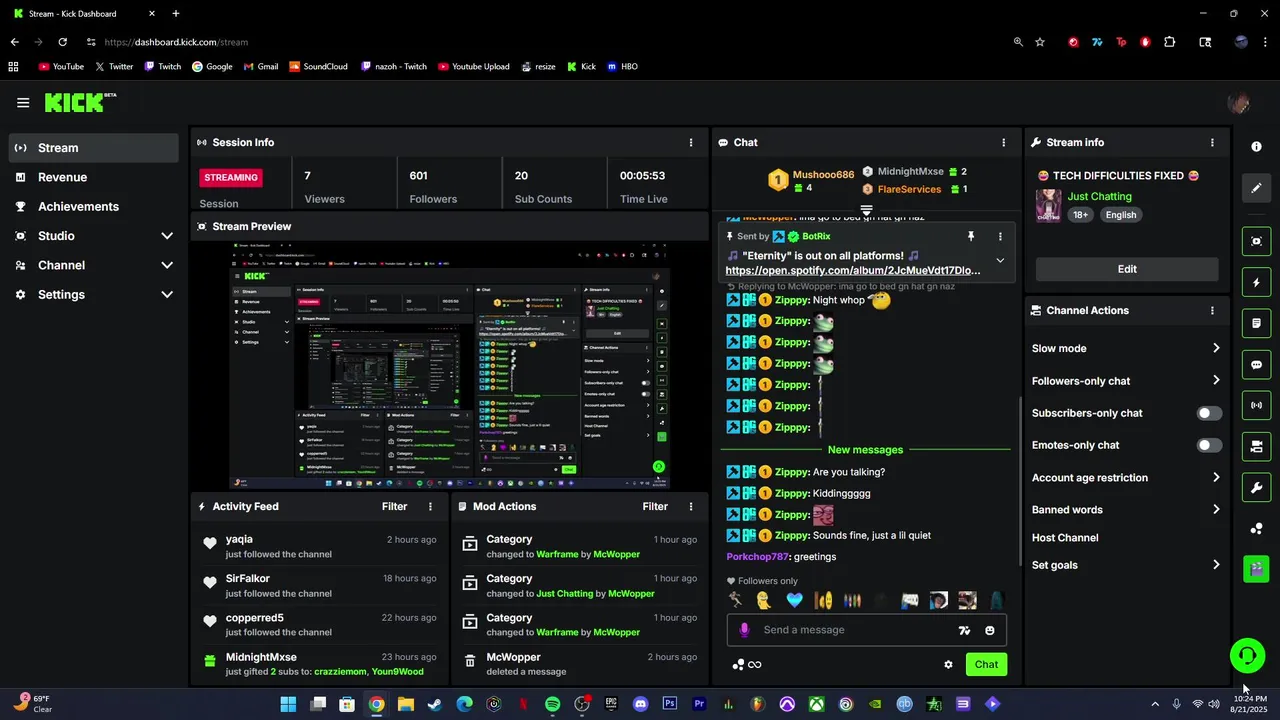
Task: Click the New messages divider in chat
Action: (866, 450)
